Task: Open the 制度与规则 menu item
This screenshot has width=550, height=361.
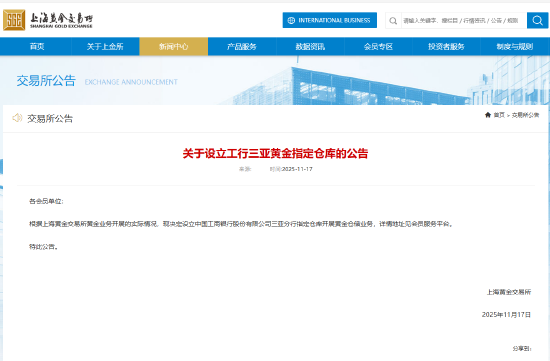Action: pos(515,47)
